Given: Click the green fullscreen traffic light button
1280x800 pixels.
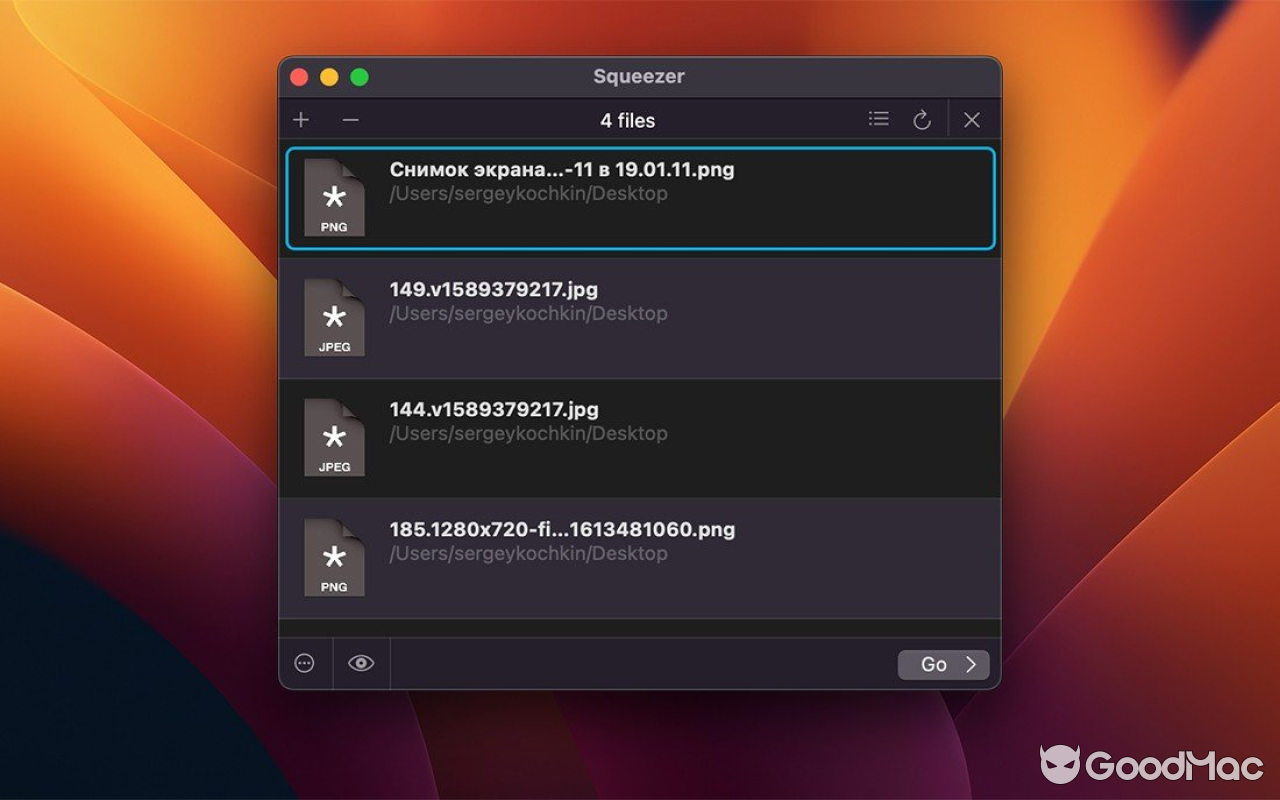Looking at the screenshot, I should [359, 76].
